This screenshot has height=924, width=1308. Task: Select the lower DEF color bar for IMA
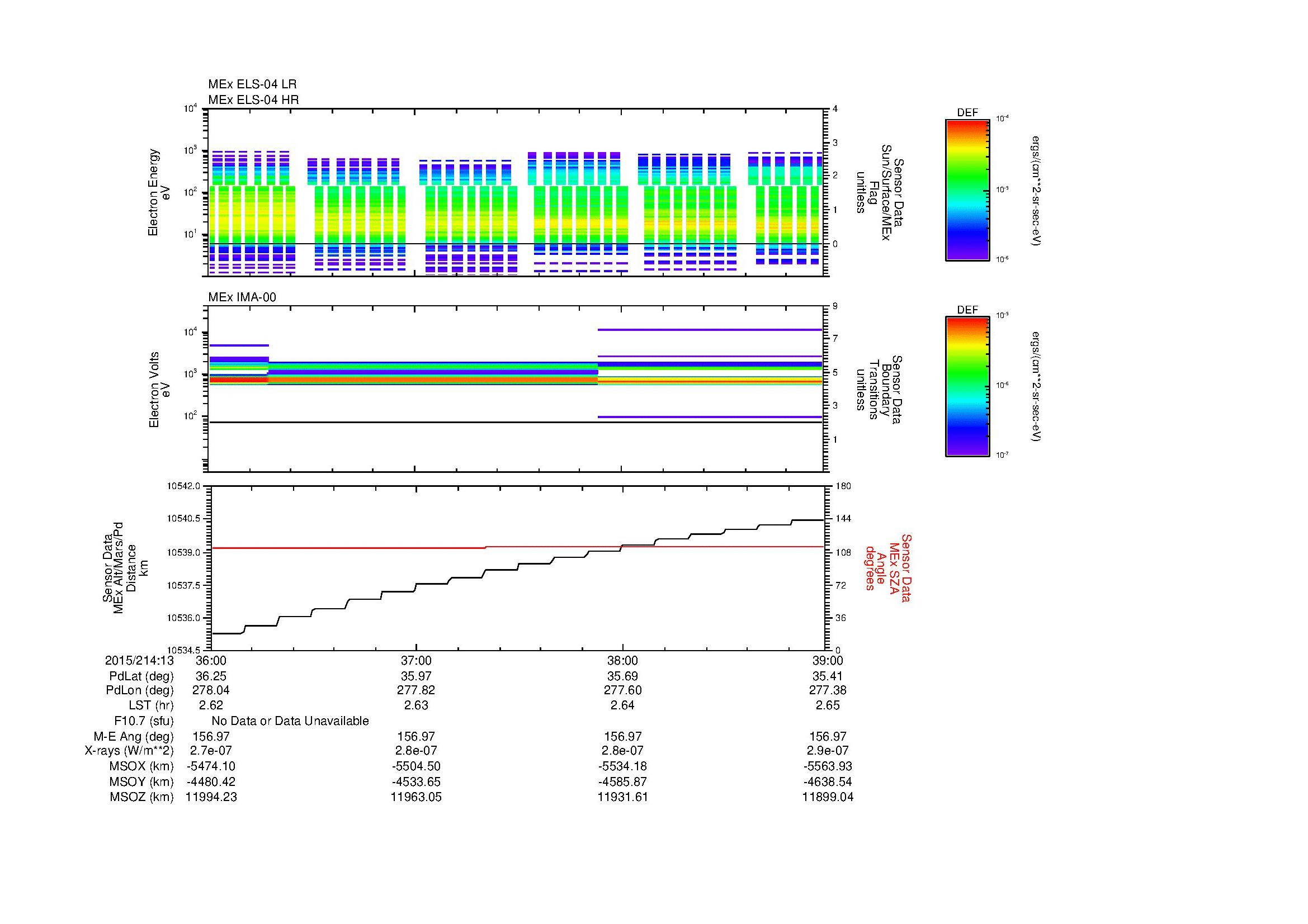pyautogui.click(x=967, y=387)
